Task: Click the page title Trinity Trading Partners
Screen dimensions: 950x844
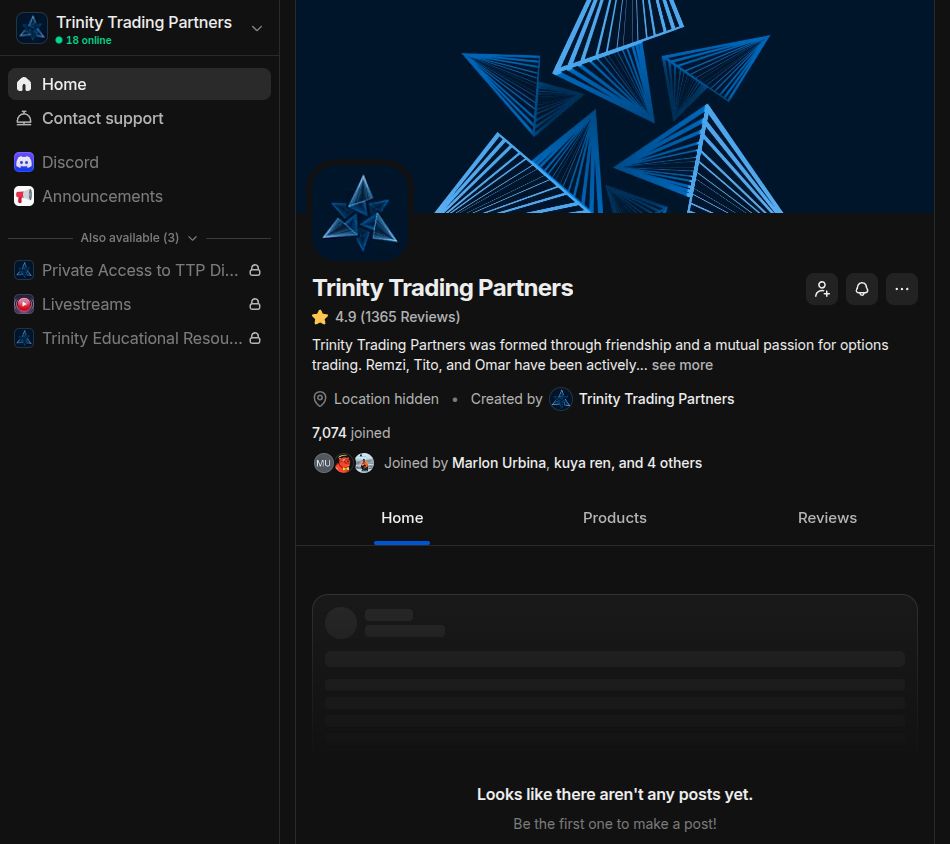Action: (443, 288)
